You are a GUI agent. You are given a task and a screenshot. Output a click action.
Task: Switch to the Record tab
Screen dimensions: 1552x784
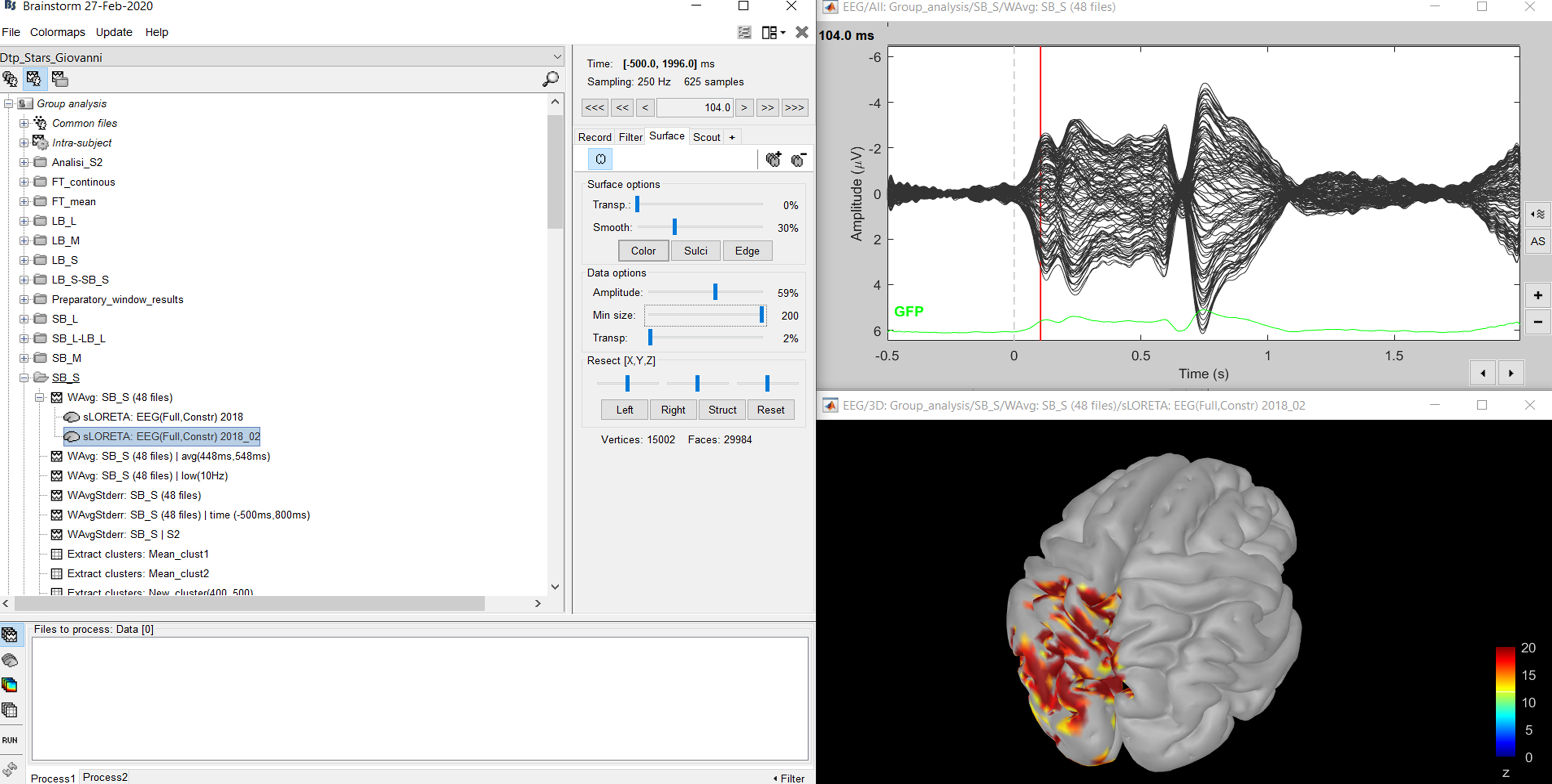pos(595,137)
